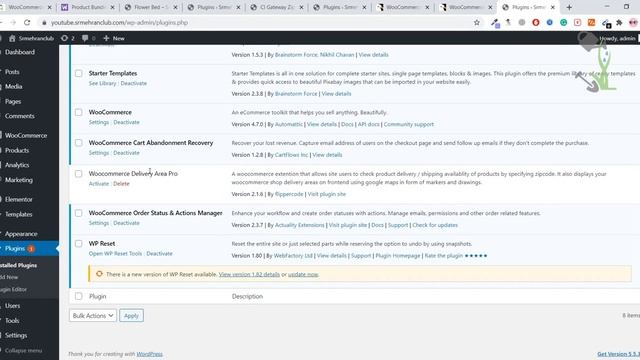Check the WP Reset plugin checkbox

(78, 244)
